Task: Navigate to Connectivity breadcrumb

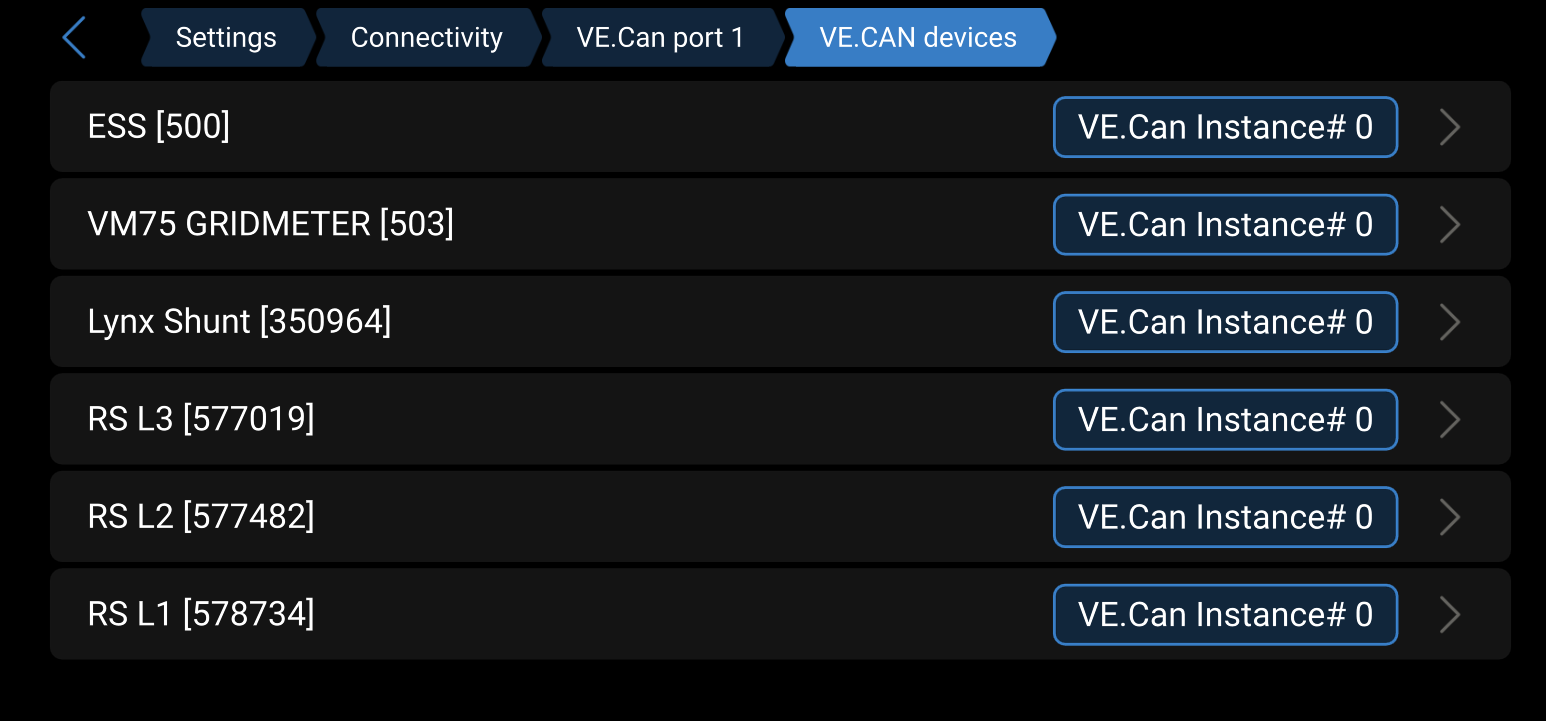Action: click(x=427, y=38)
